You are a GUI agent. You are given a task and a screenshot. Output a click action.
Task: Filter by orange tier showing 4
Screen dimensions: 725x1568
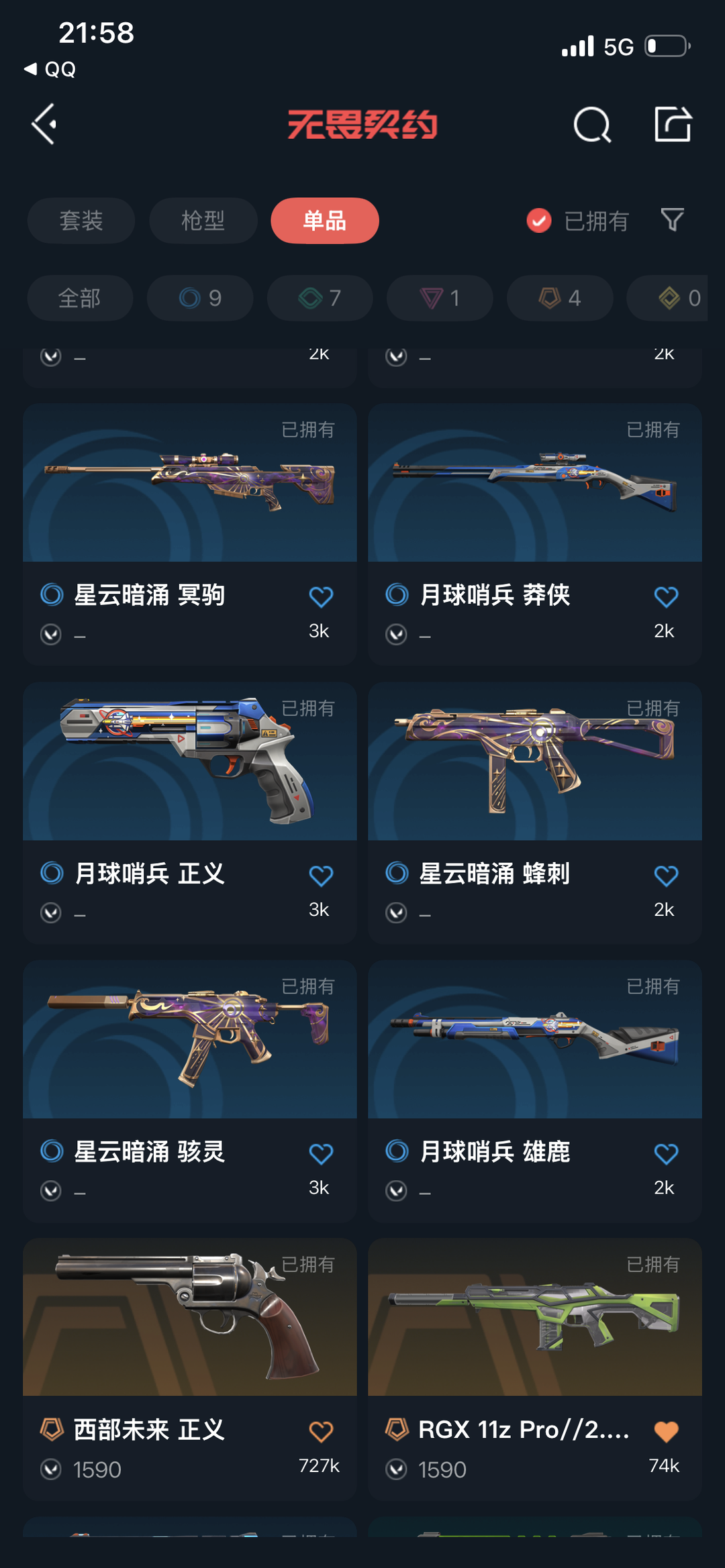point(560,298)
